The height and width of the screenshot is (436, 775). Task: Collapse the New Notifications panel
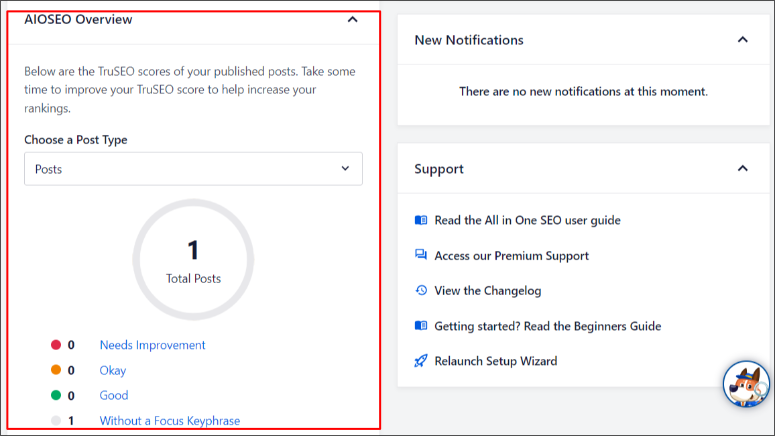point(742,40)
